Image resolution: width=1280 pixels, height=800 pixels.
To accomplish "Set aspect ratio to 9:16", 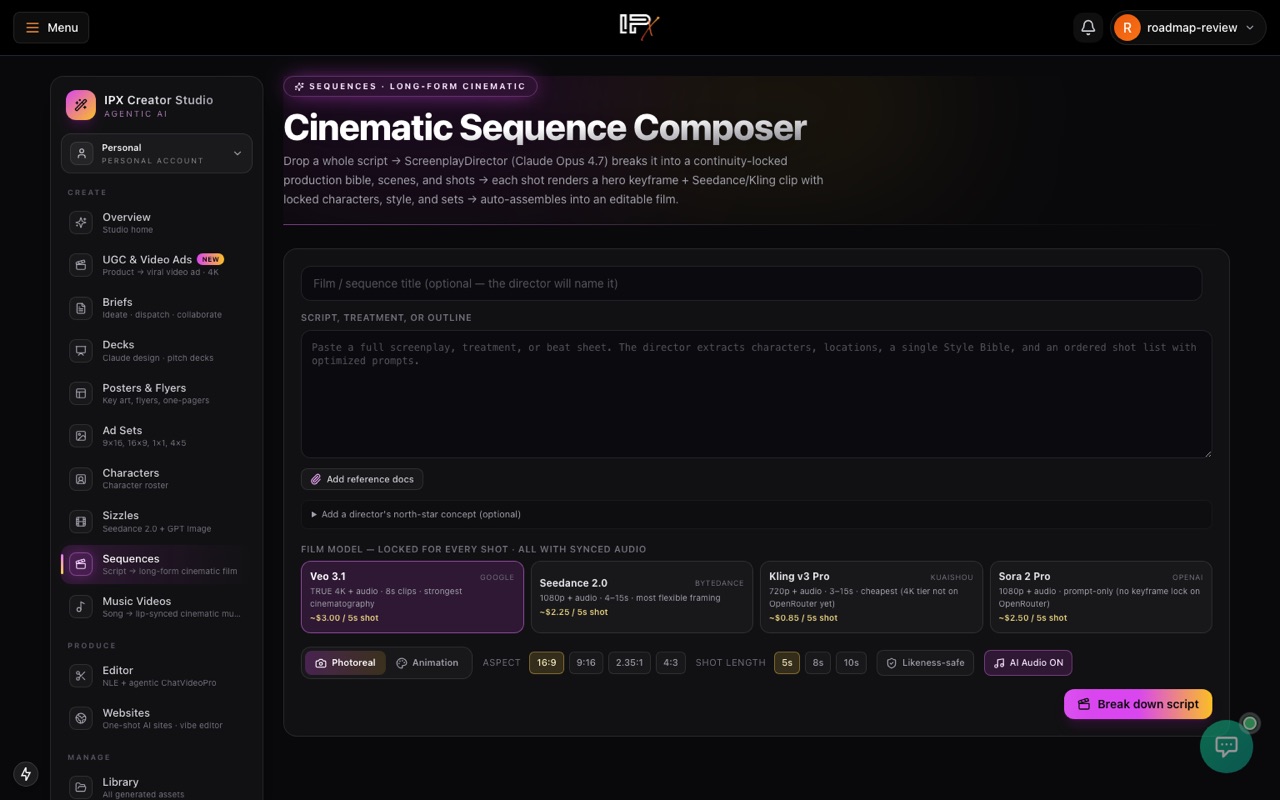I will 586,662.
